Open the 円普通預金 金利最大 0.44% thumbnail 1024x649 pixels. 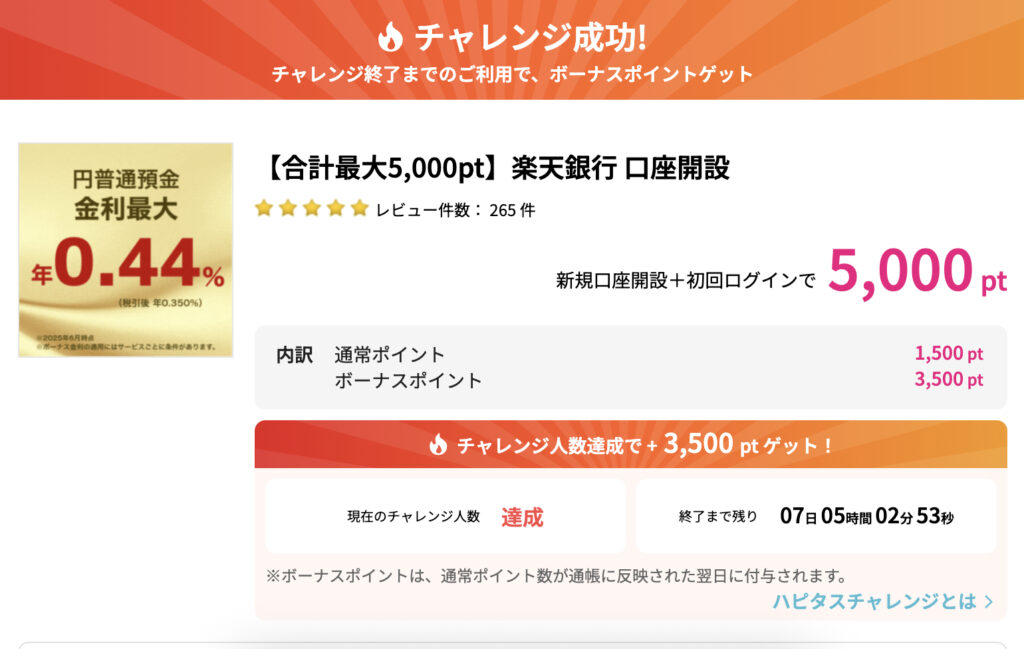126,250
